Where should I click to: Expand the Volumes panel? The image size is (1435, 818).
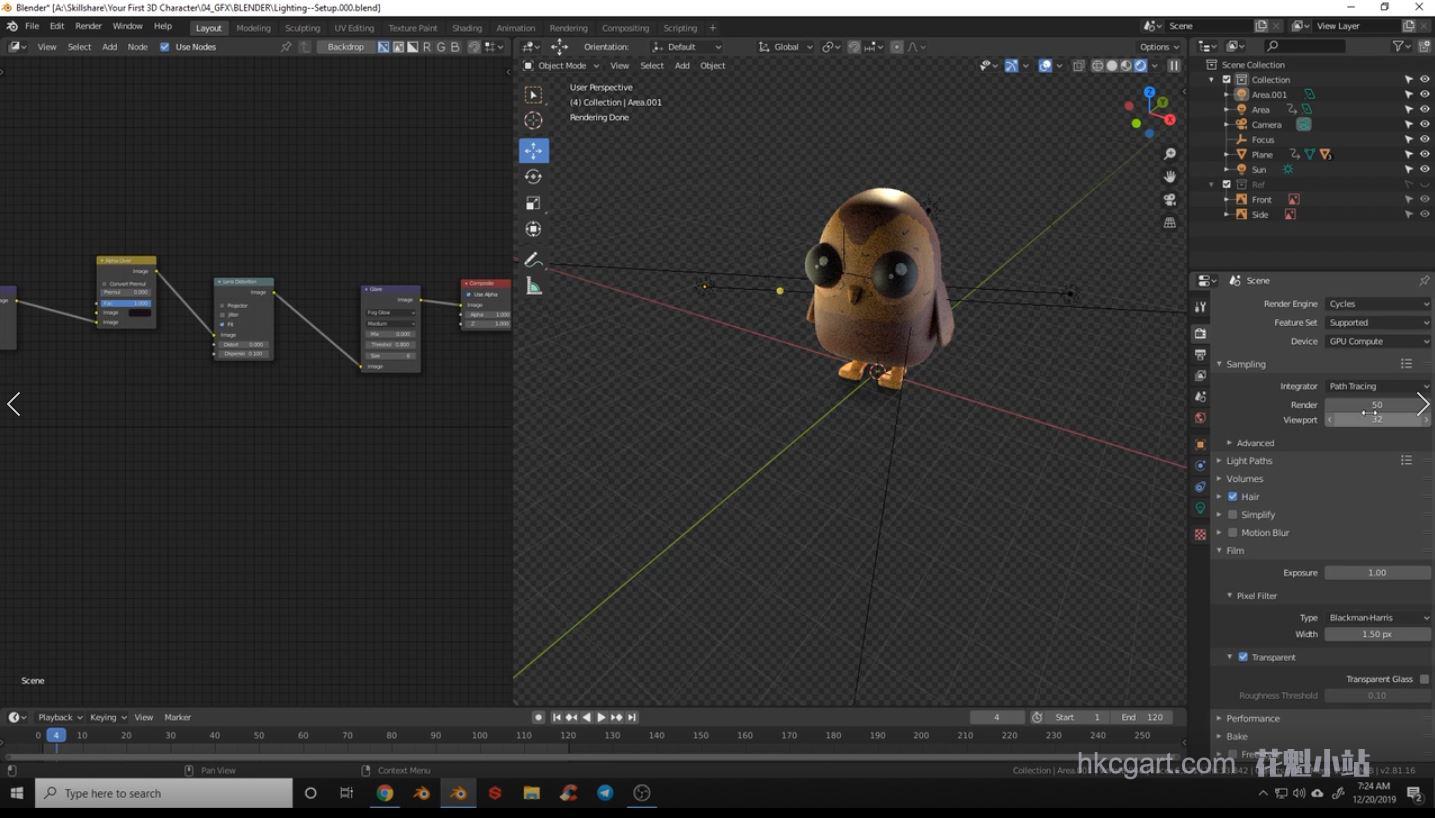click(x=1244, y=479)
